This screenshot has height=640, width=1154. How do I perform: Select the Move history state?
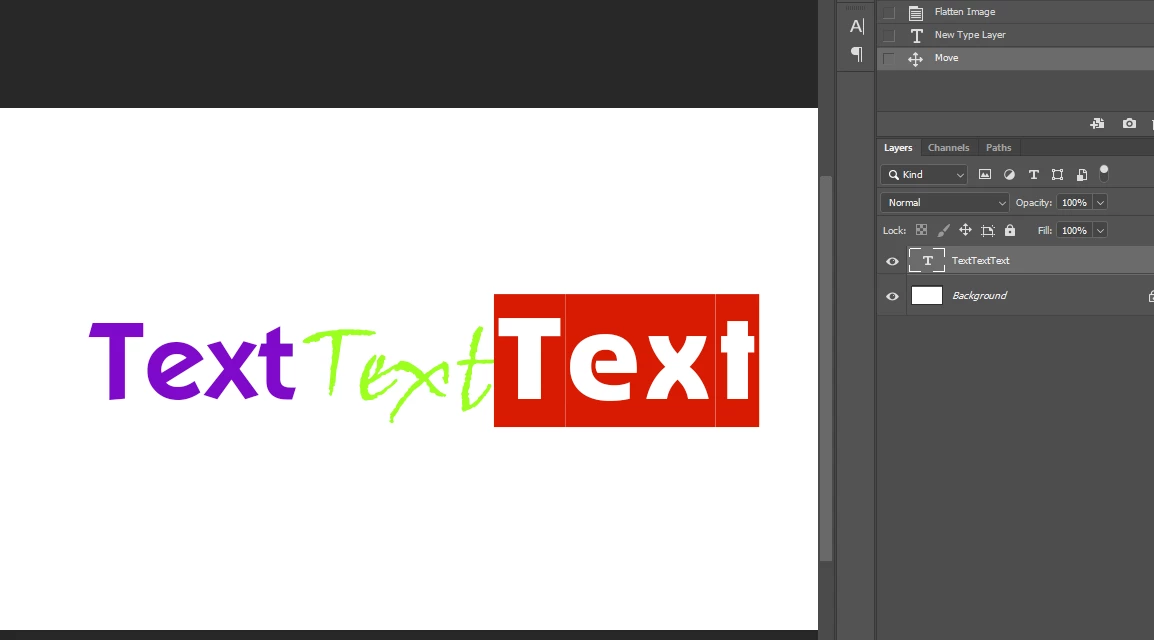point(1015,58)
